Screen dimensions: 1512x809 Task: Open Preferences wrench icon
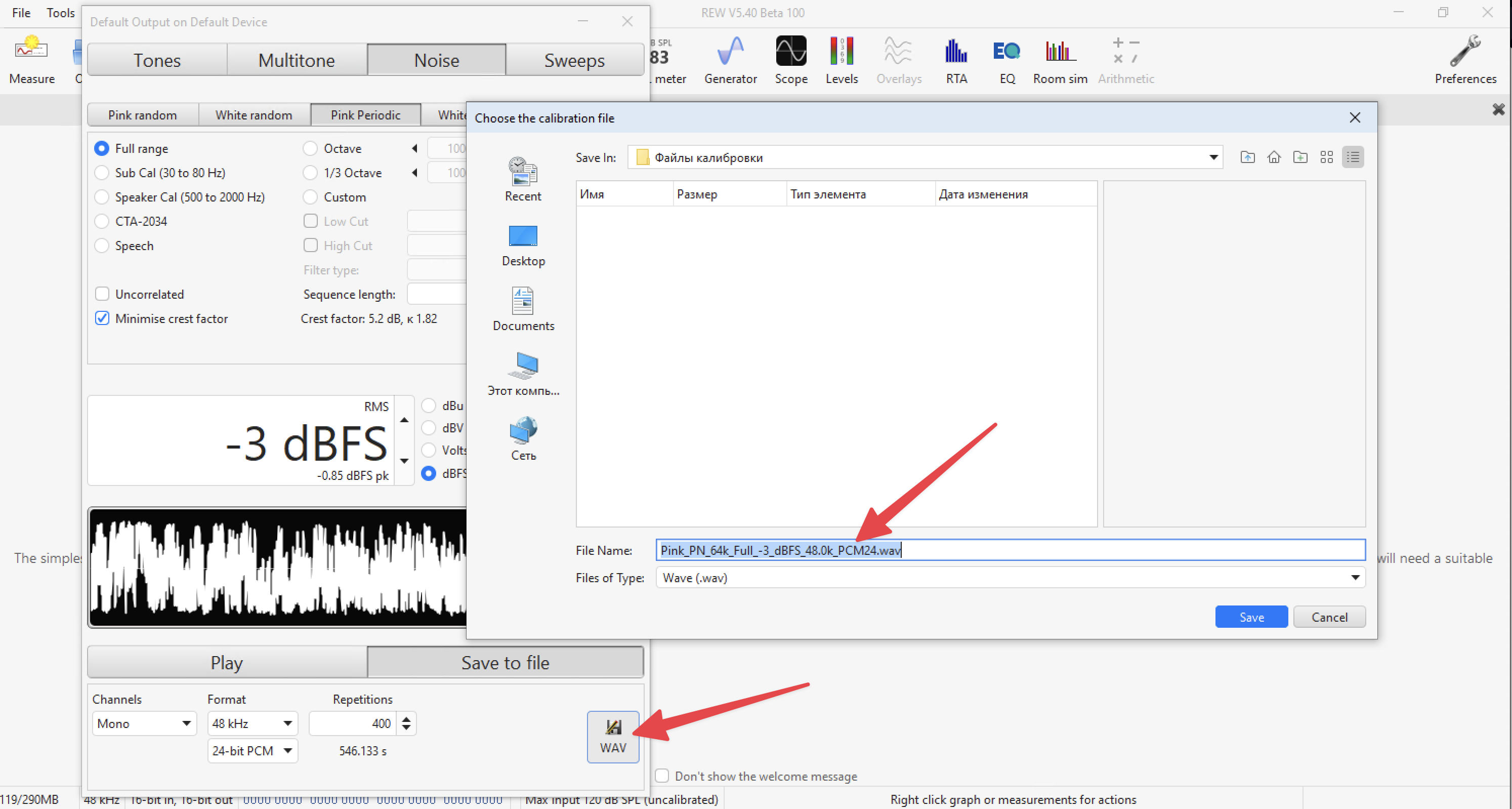click(1465, 60)
